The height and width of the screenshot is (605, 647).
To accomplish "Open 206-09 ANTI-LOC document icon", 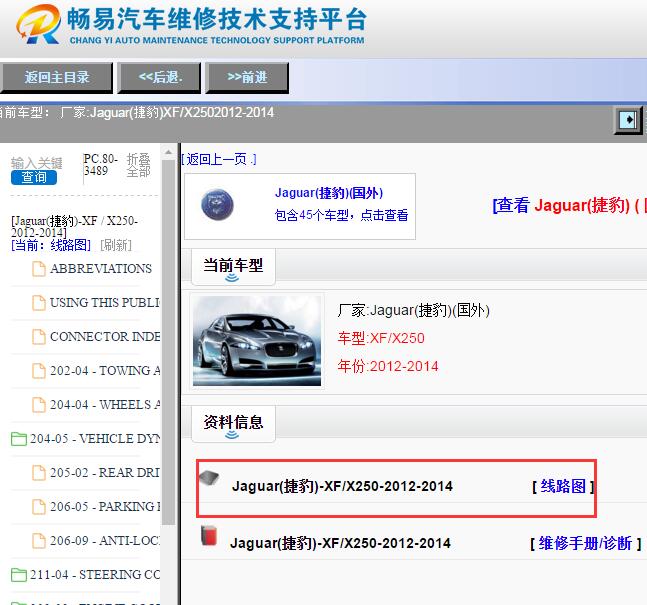I will click(39, 541).
